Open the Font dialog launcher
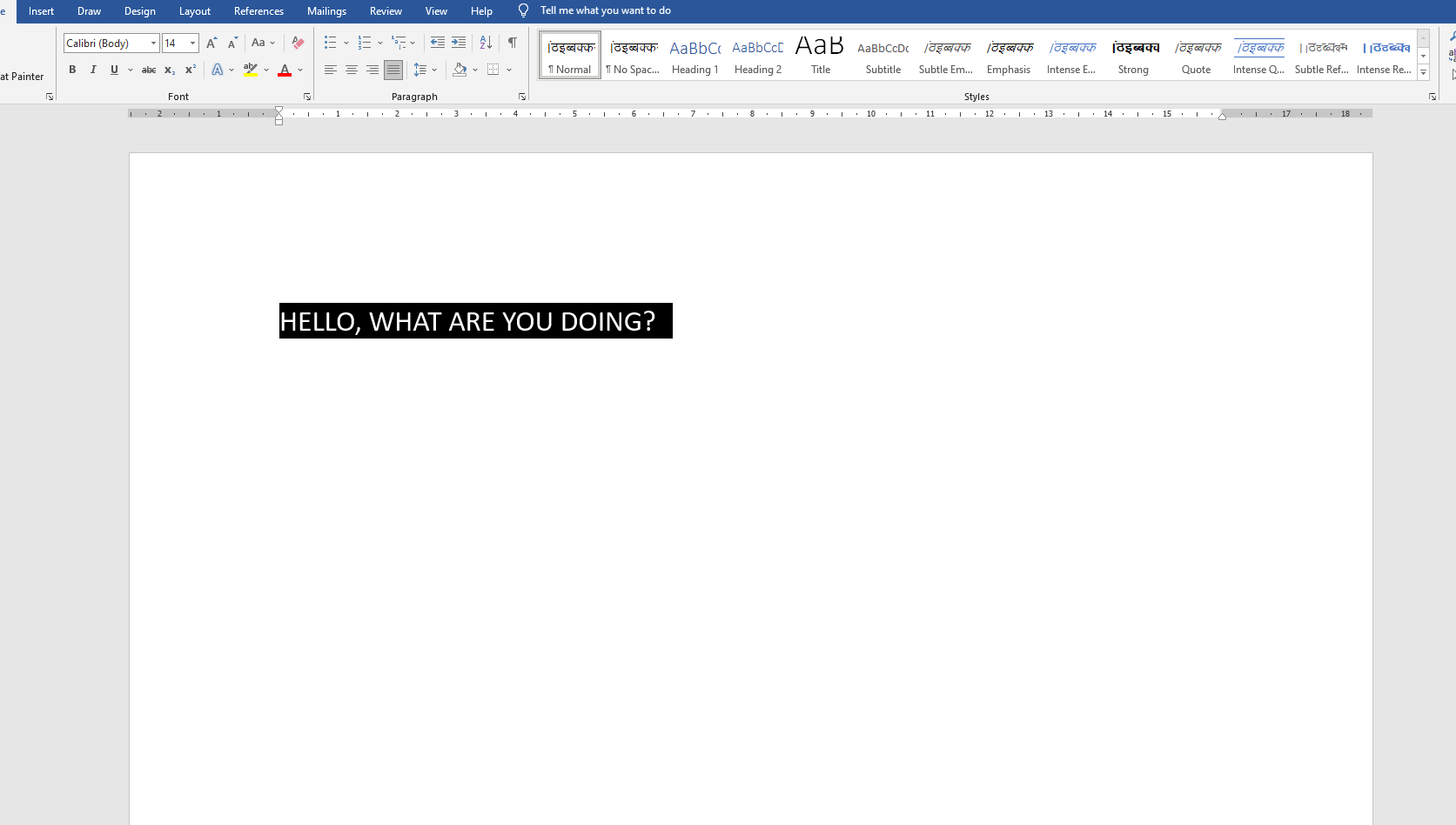 pyautogui.click(x=307, y=97)
